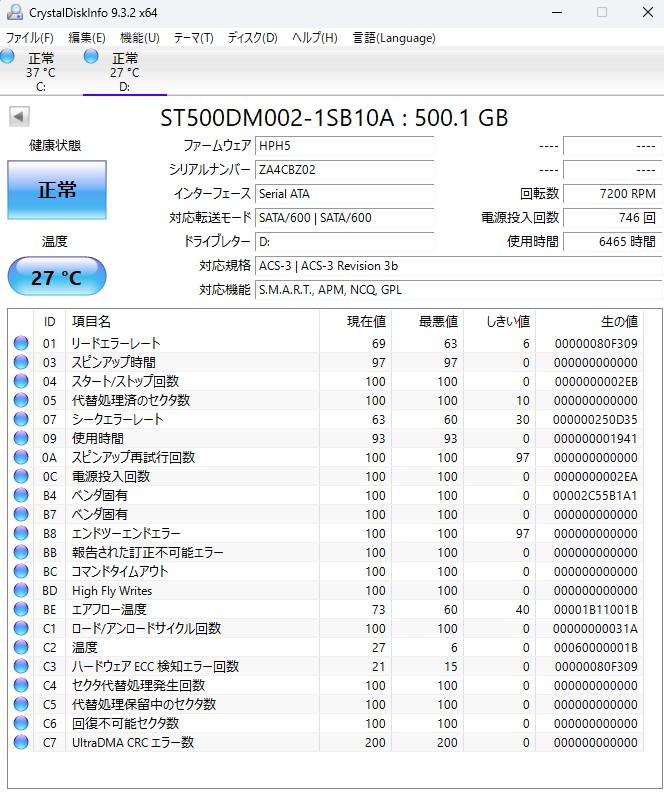
Task: Click the 現在値 column header
Action: (x=355, y=322)
